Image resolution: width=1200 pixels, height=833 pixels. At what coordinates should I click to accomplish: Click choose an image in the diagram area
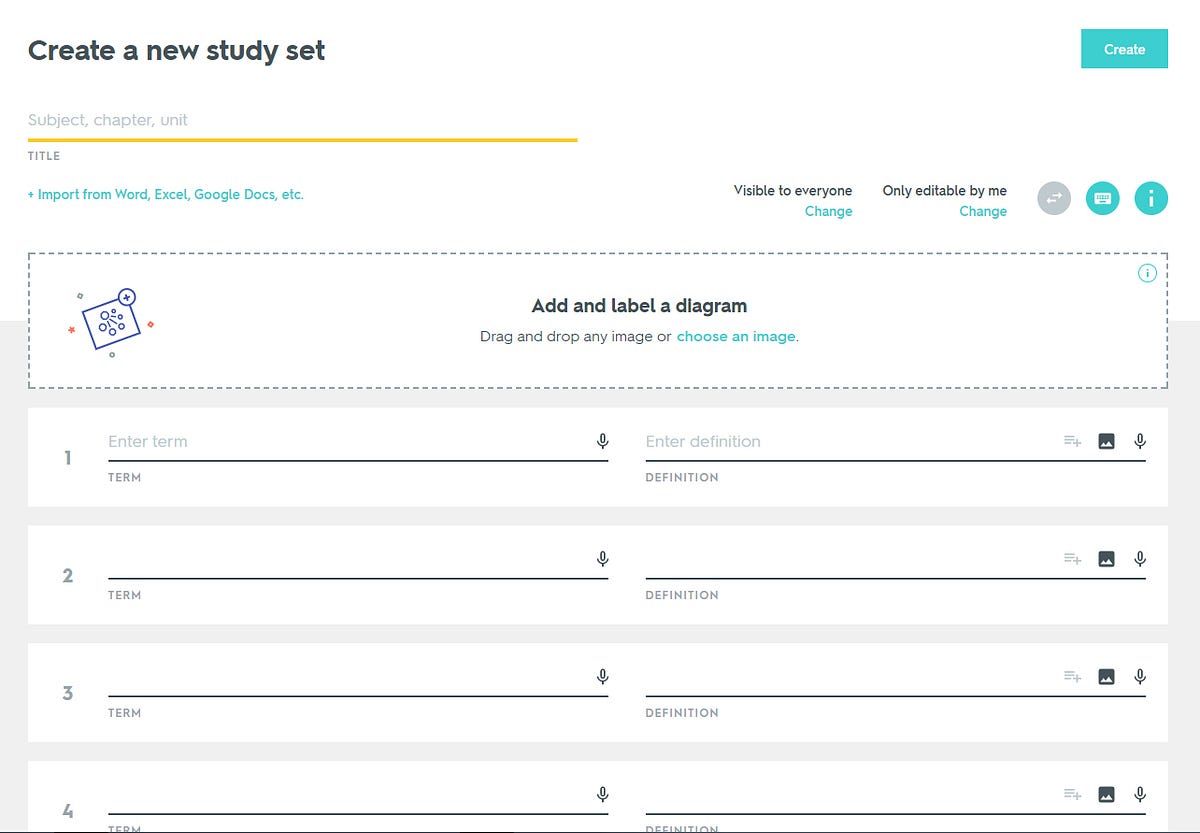click(736, 336)
